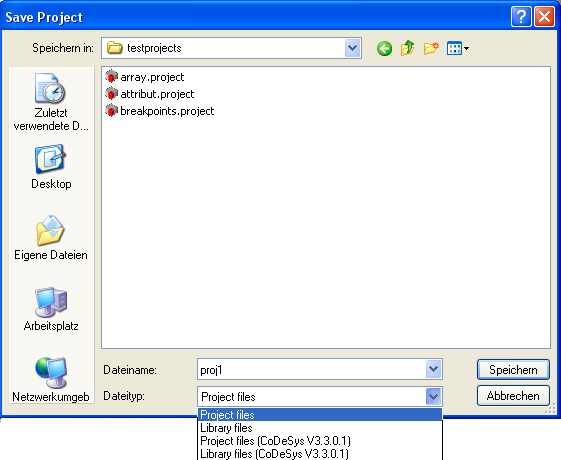Click into the Dateiname text field
Screen dimensions: 561x460
point(311,369)
